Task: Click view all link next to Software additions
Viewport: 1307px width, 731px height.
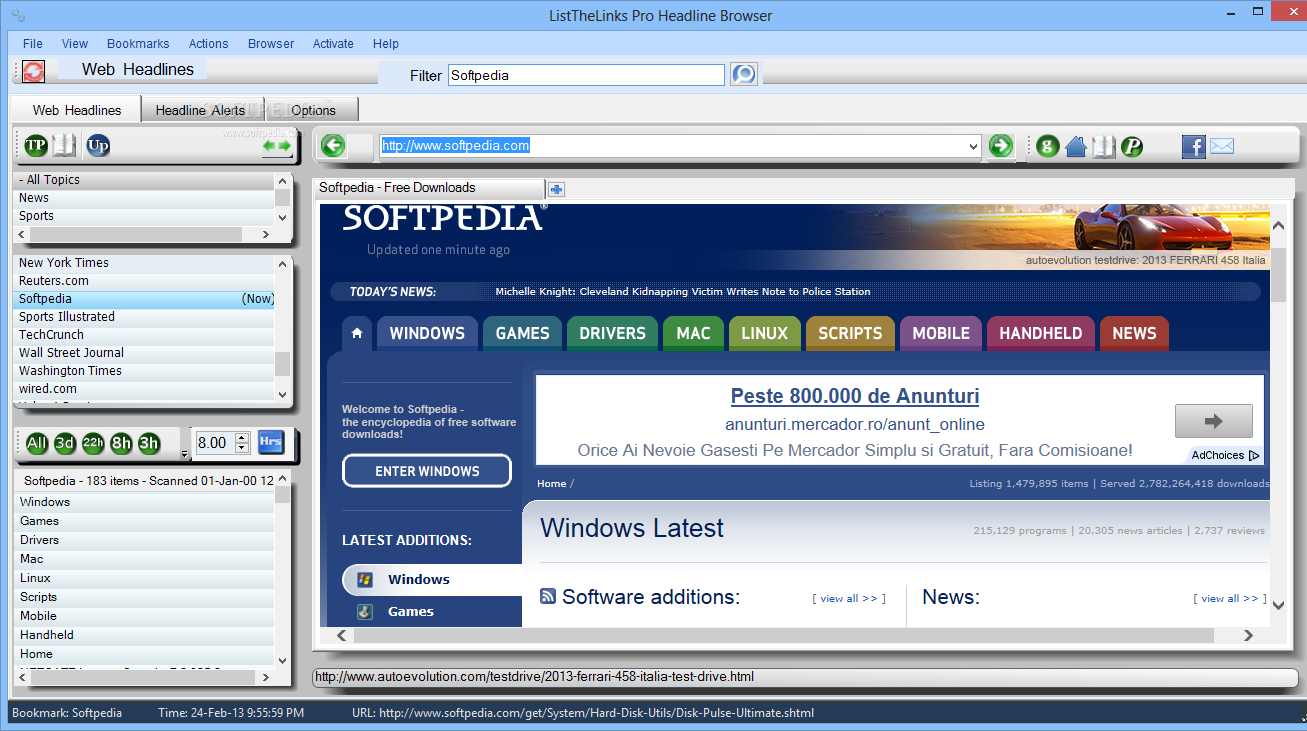Action: 849,598
